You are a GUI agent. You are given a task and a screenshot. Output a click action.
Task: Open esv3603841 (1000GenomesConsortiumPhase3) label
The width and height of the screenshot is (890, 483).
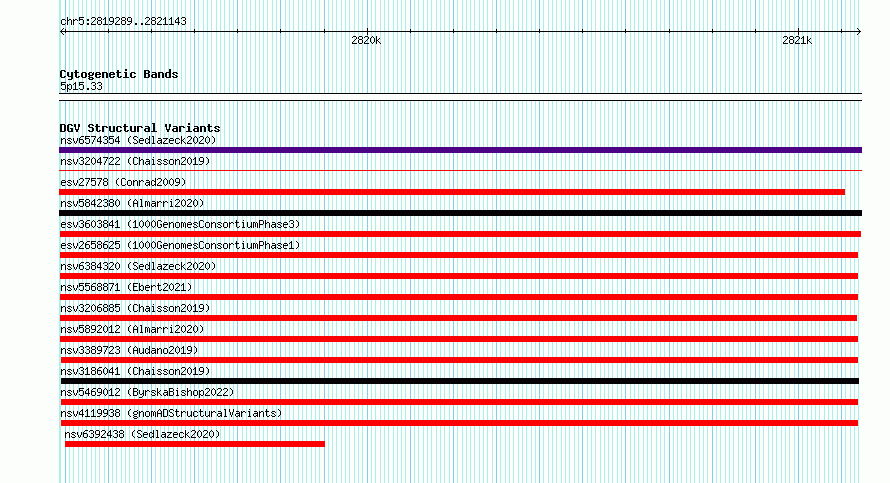tap(180, 224)
